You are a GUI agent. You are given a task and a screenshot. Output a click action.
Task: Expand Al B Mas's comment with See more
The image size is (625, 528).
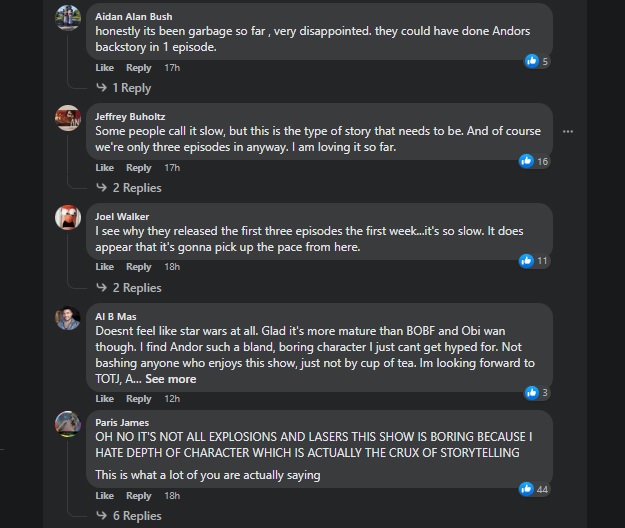171,379
